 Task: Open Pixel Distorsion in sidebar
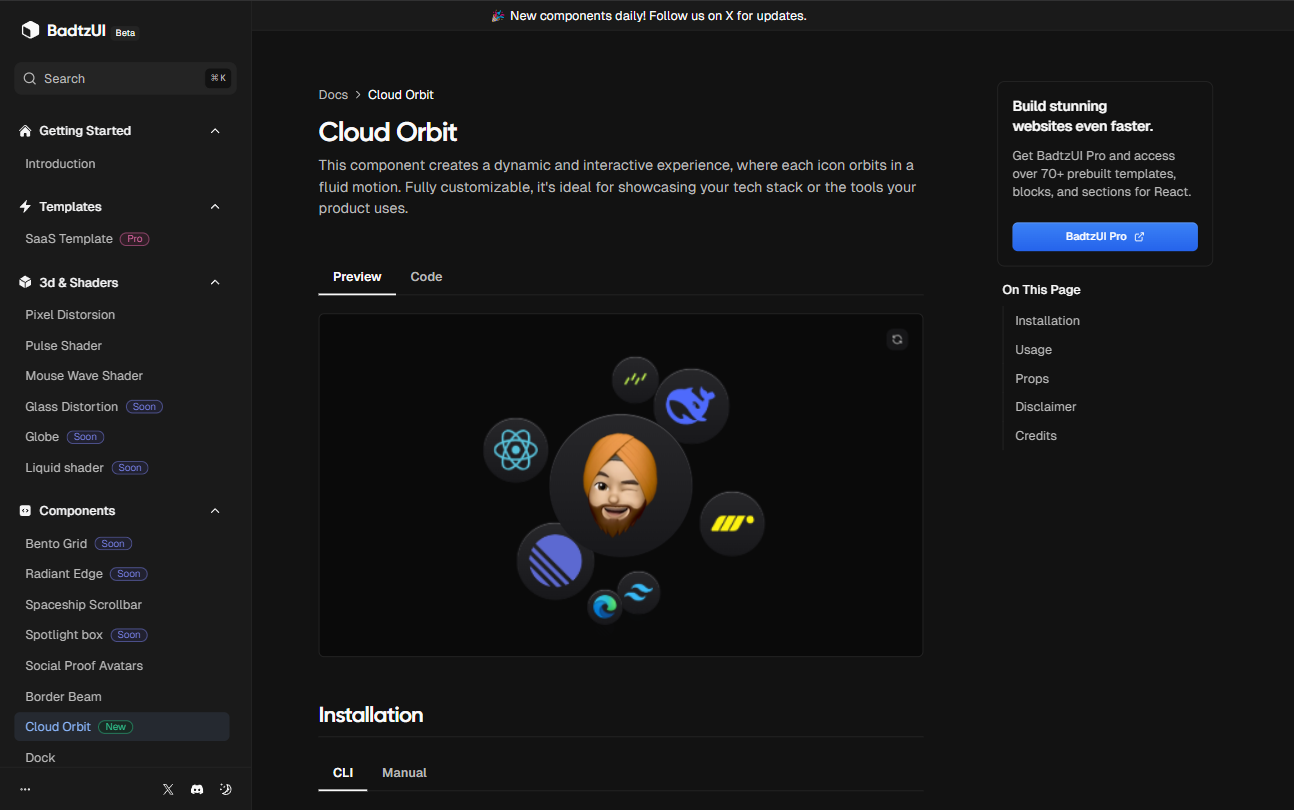(70, 315)
